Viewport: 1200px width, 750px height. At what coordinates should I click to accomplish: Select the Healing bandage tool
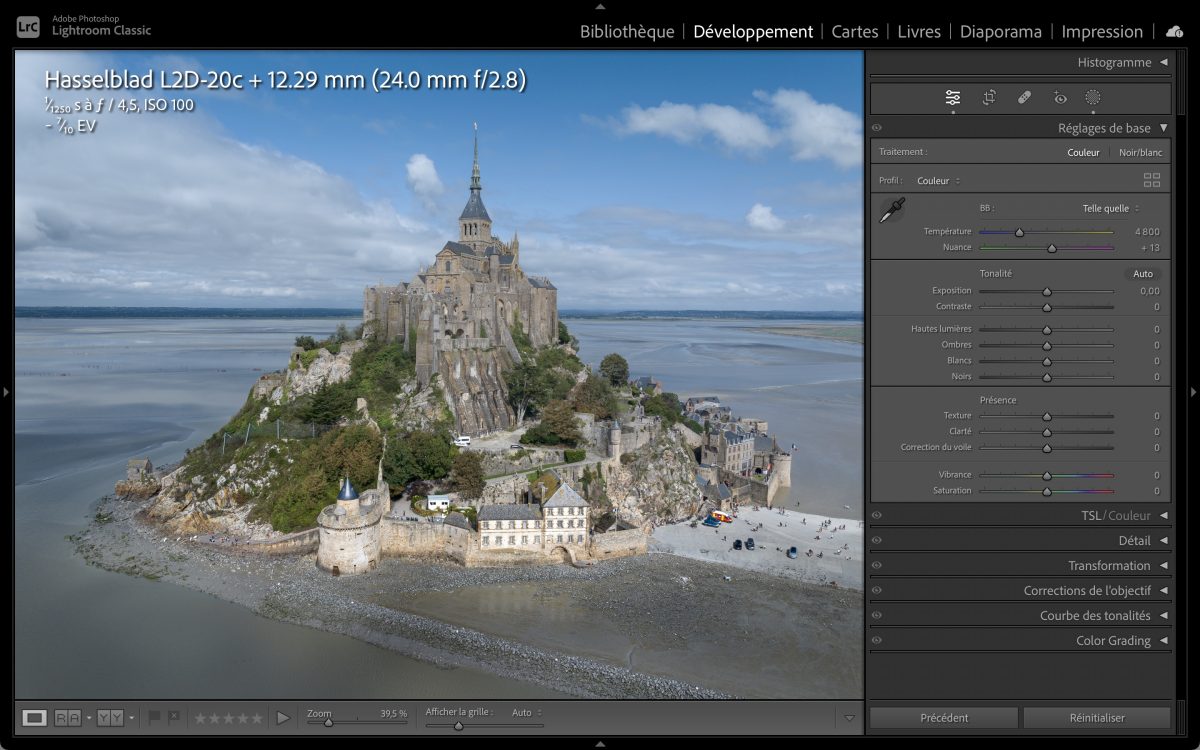tap(1024, 97)
